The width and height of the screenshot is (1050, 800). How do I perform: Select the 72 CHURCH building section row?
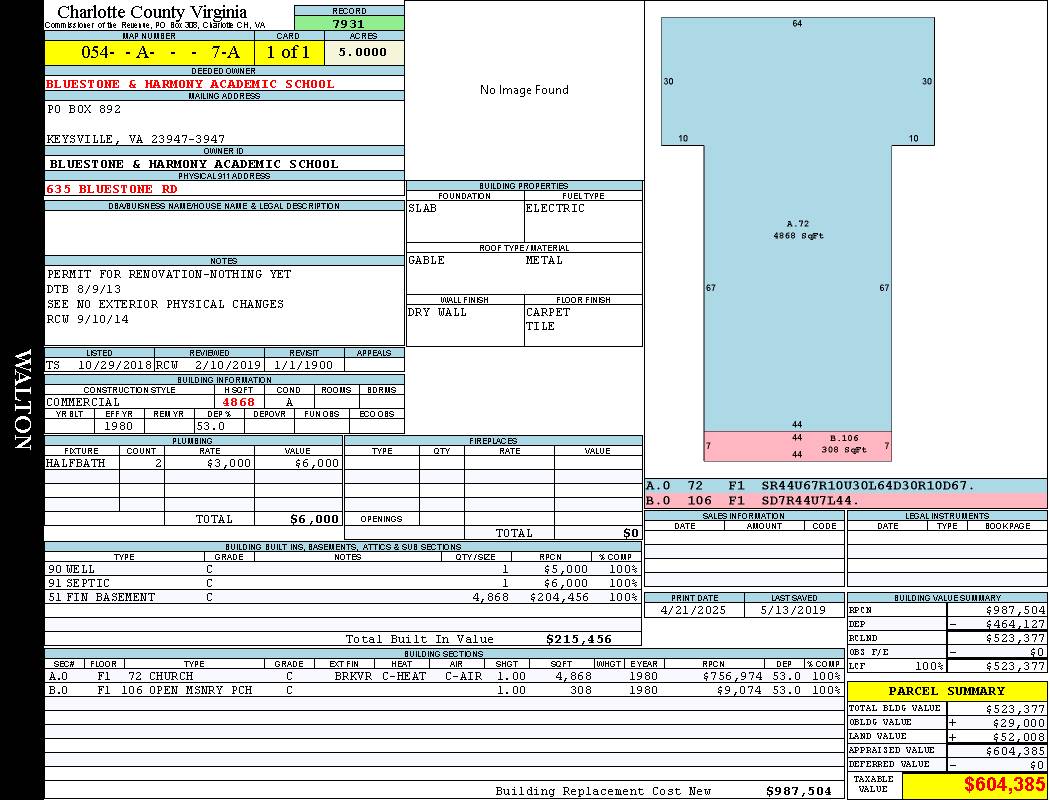pyautogui.click(x=444, y=676)
